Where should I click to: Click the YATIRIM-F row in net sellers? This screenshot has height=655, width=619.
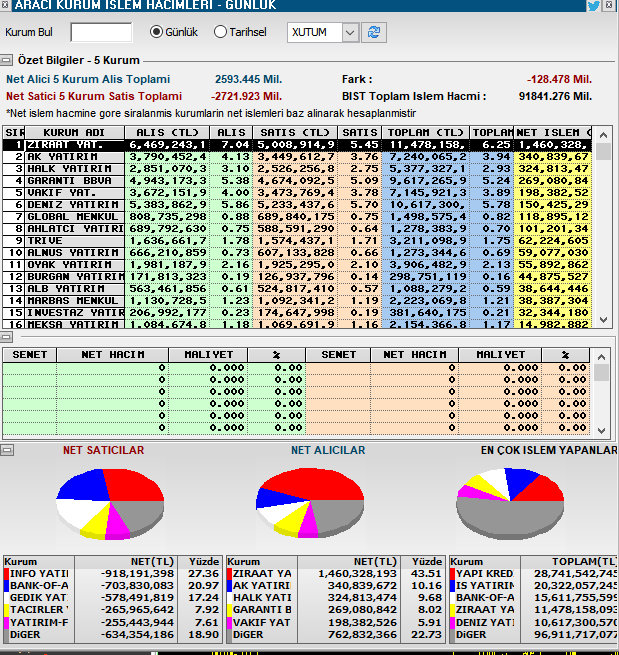coord(112,622)
